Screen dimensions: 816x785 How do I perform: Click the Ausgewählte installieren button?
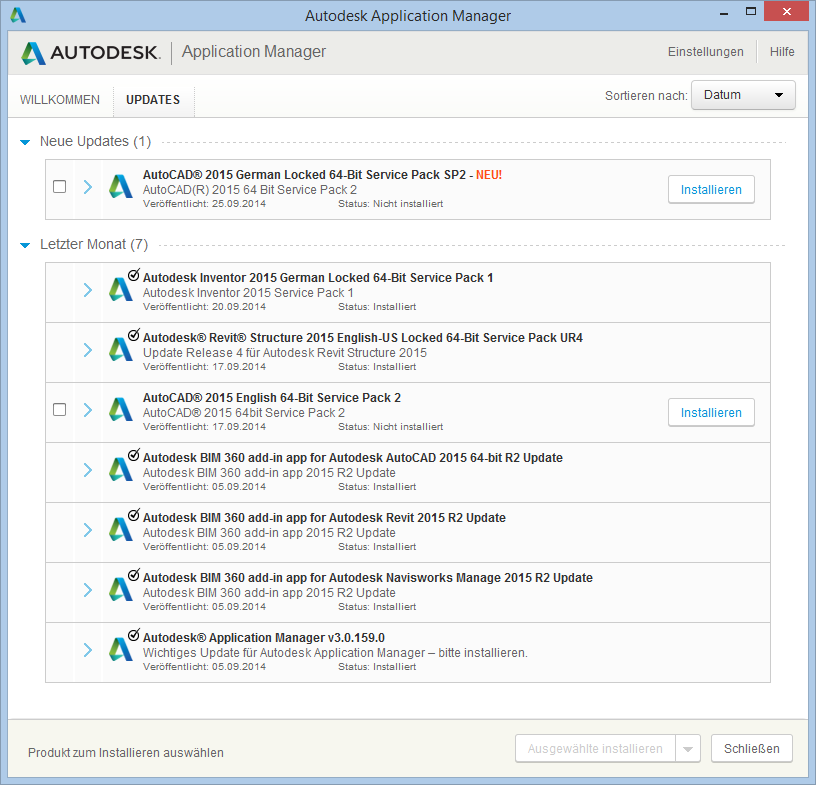point(595,749)
